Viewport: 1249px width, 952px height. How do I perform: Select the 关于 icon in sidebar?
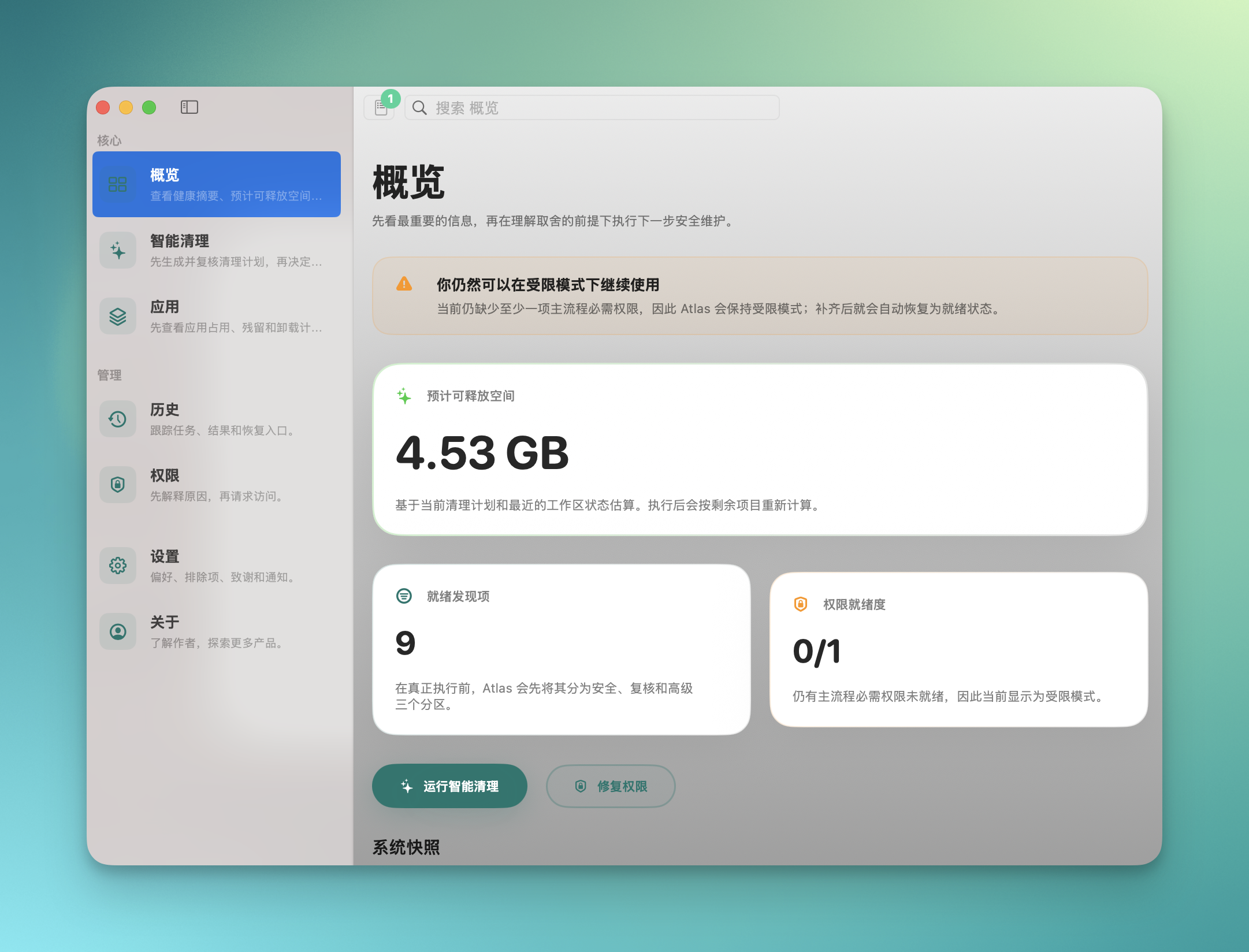click(x=118, y=631)
